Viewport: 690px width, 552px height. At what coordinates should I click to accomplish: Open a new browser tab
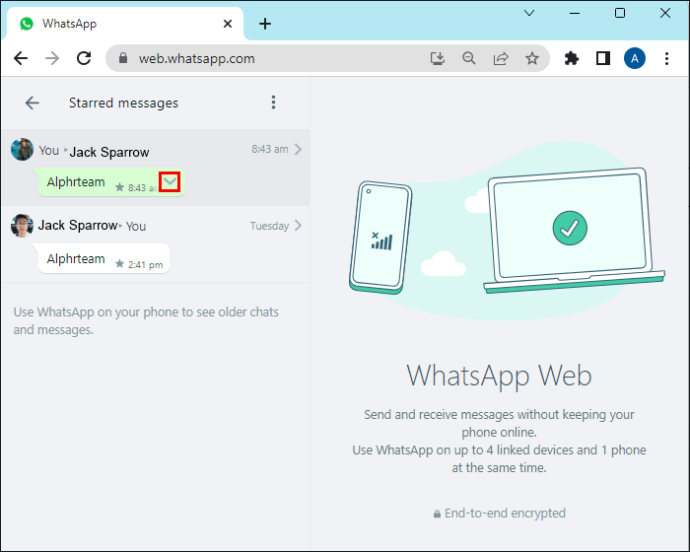point(265,24)
